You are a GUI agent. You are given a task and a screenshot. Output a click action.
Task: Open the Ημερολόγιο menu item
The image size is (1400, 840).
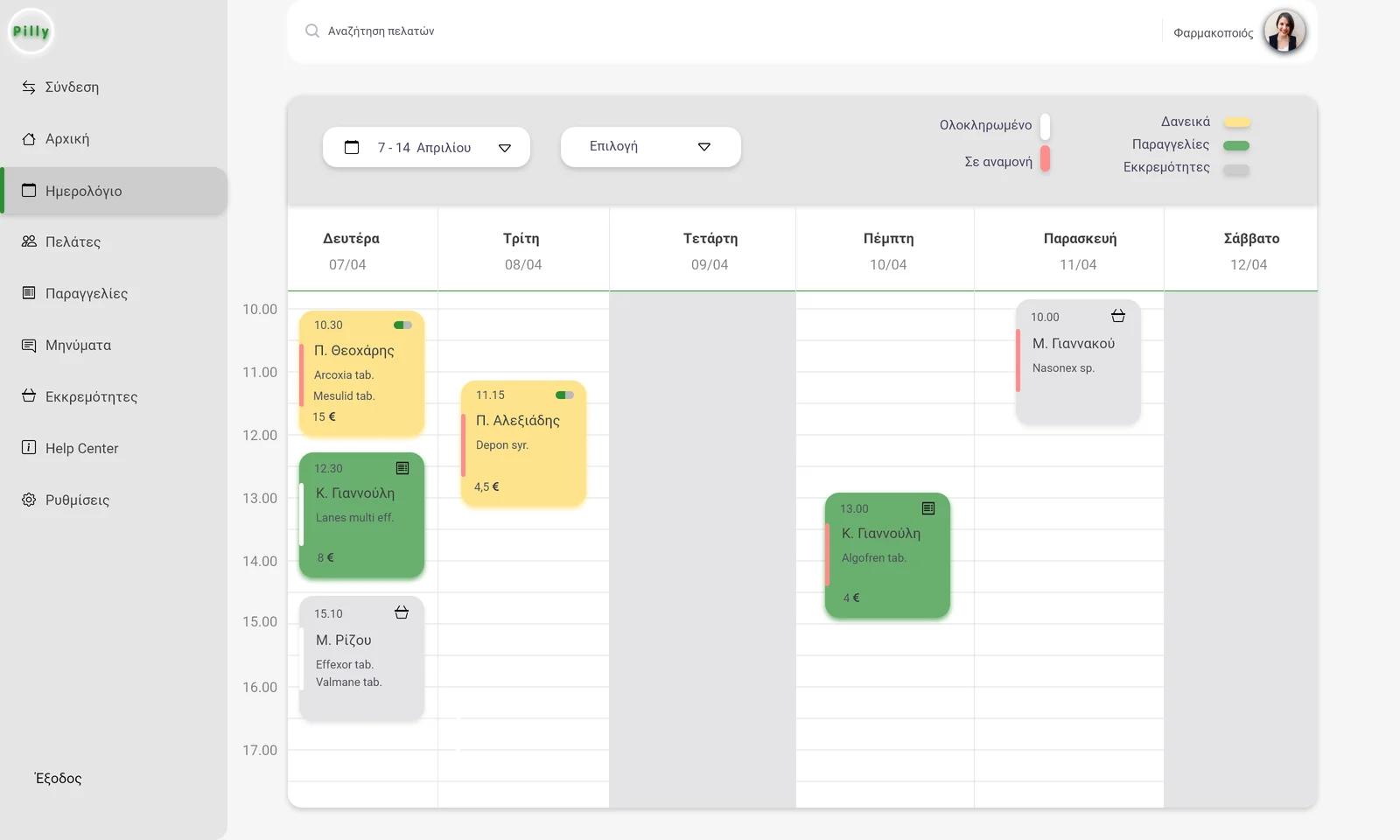click(114, 191)
